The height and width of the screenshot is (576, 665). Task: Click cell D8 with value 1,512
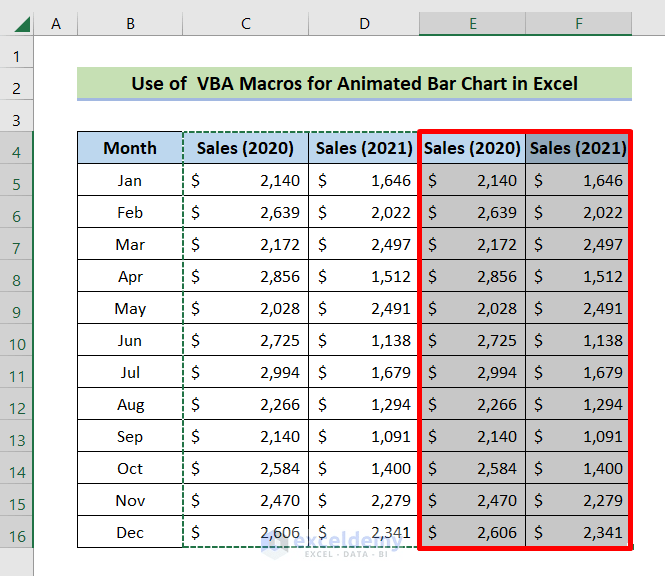tap(364, 276)
